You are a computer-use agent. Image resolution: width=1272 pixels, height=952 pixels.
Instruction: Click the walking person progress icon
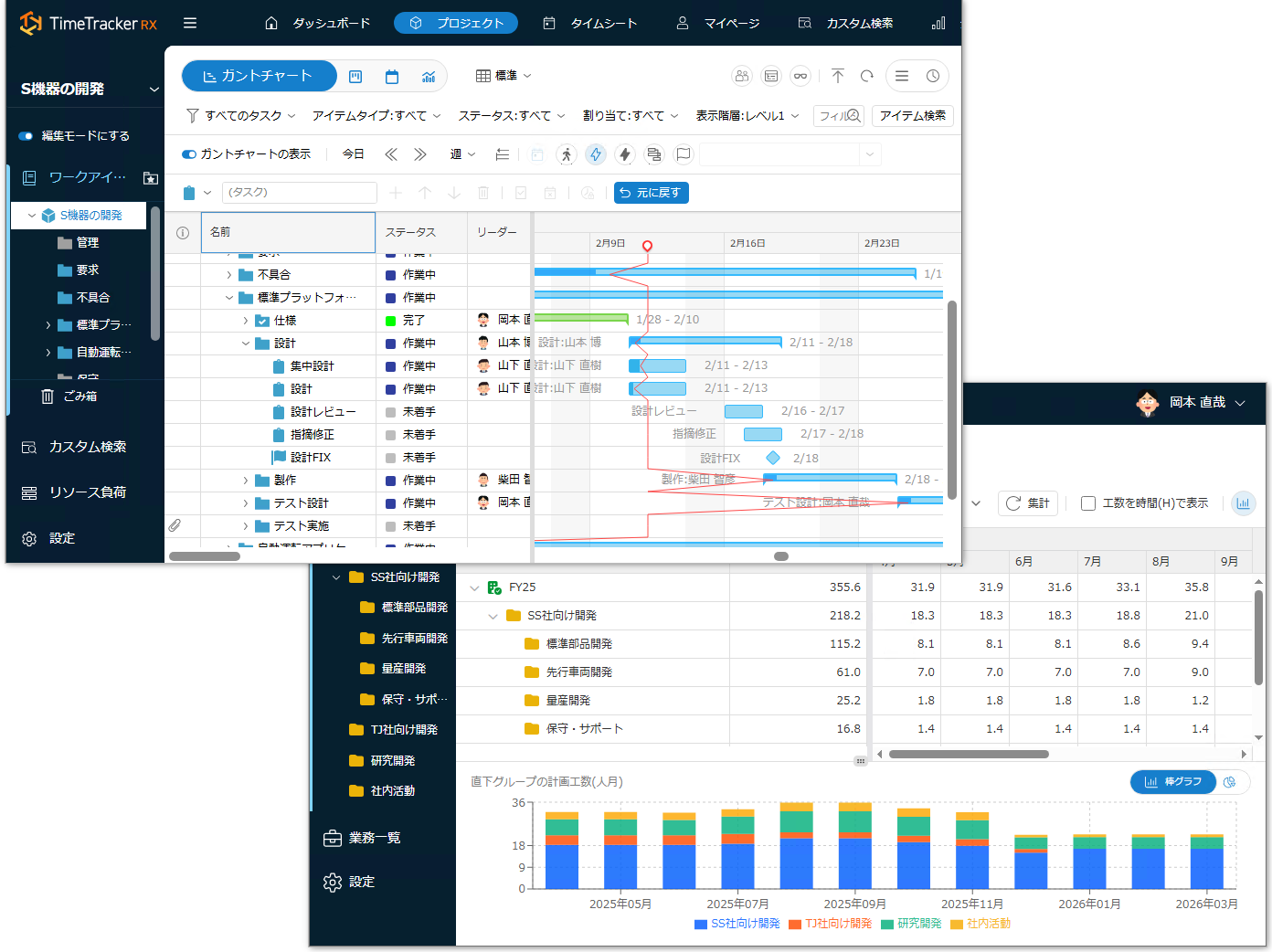(567, 154)
